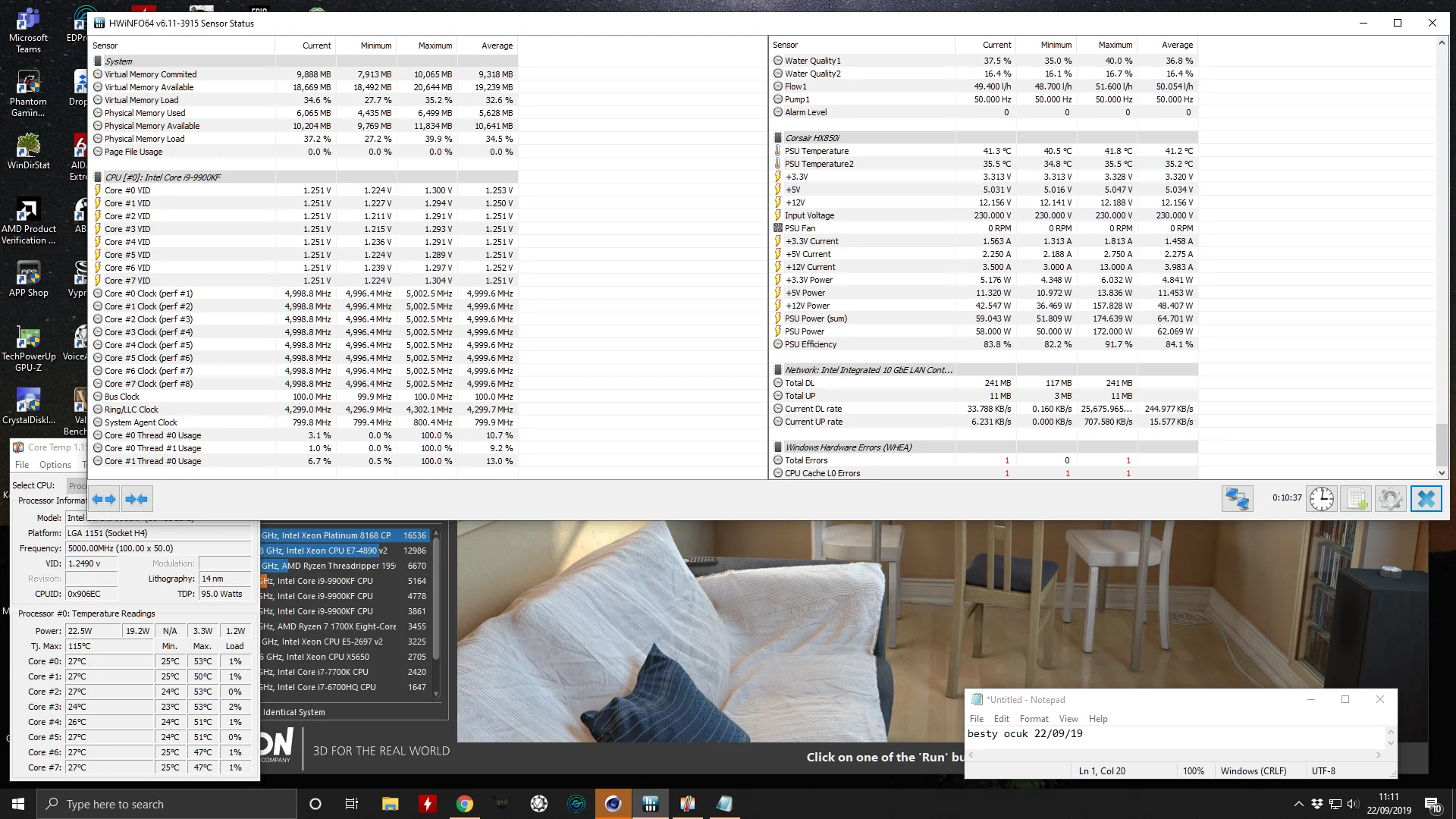Viewport: 1456px width, 819px height.
Task: Open Notepad File menu
Action: [976, 719]
